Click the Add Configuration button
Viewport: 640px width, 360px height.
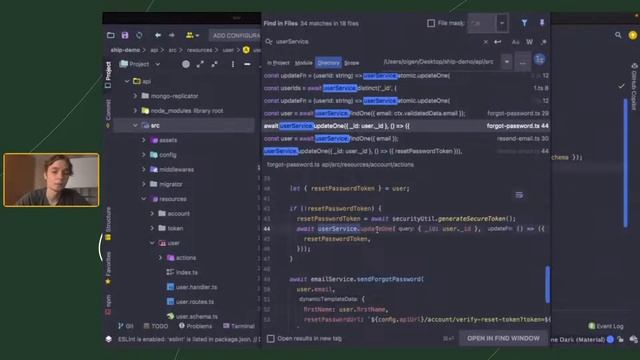coord(236,36)
